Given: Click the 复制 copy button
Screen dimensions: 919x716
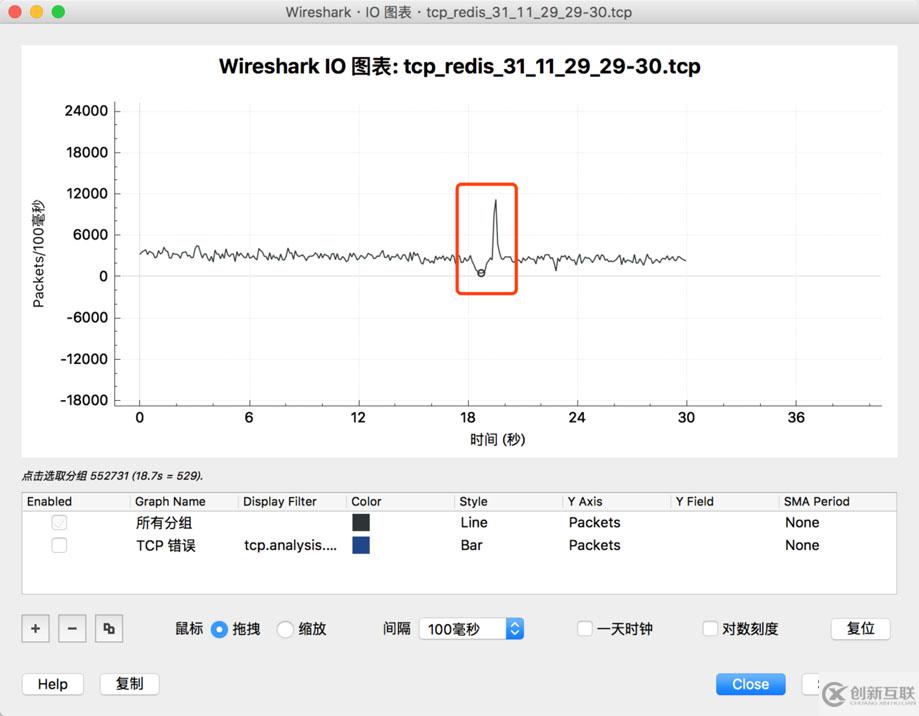Looking at the screenshot, I should (x=130, y=684).
